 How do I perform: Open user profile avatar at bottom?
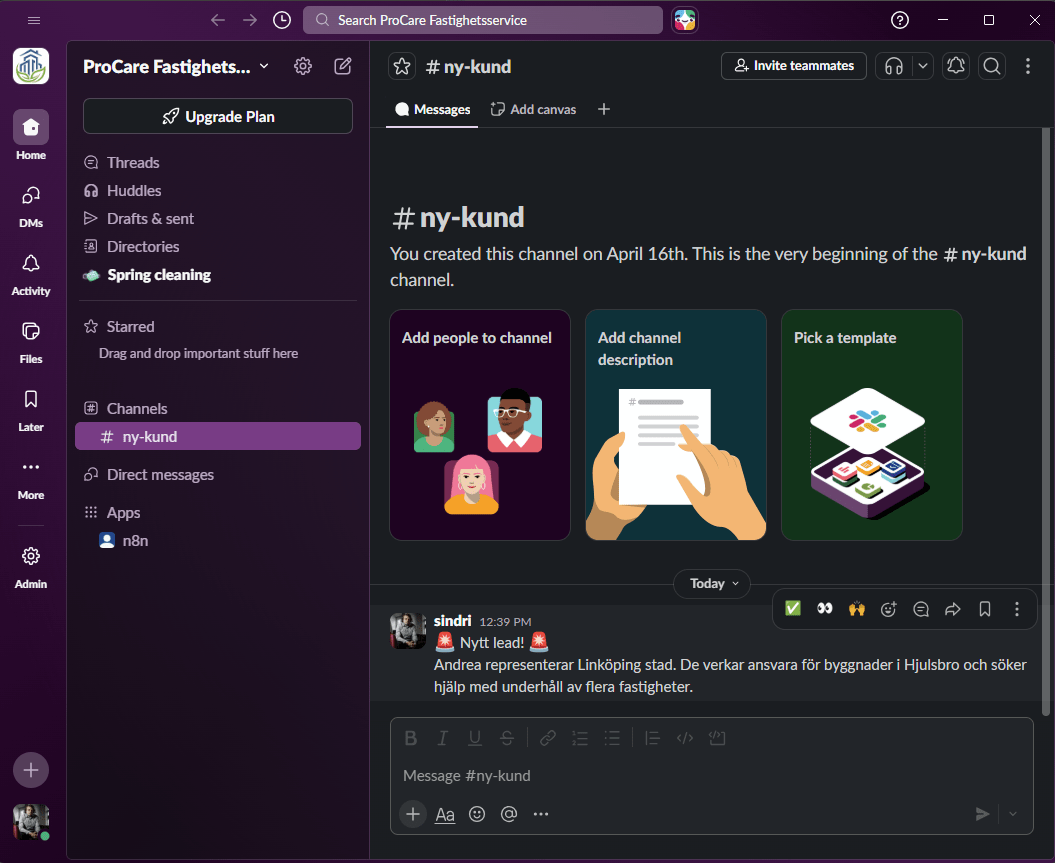pos(31,821)
